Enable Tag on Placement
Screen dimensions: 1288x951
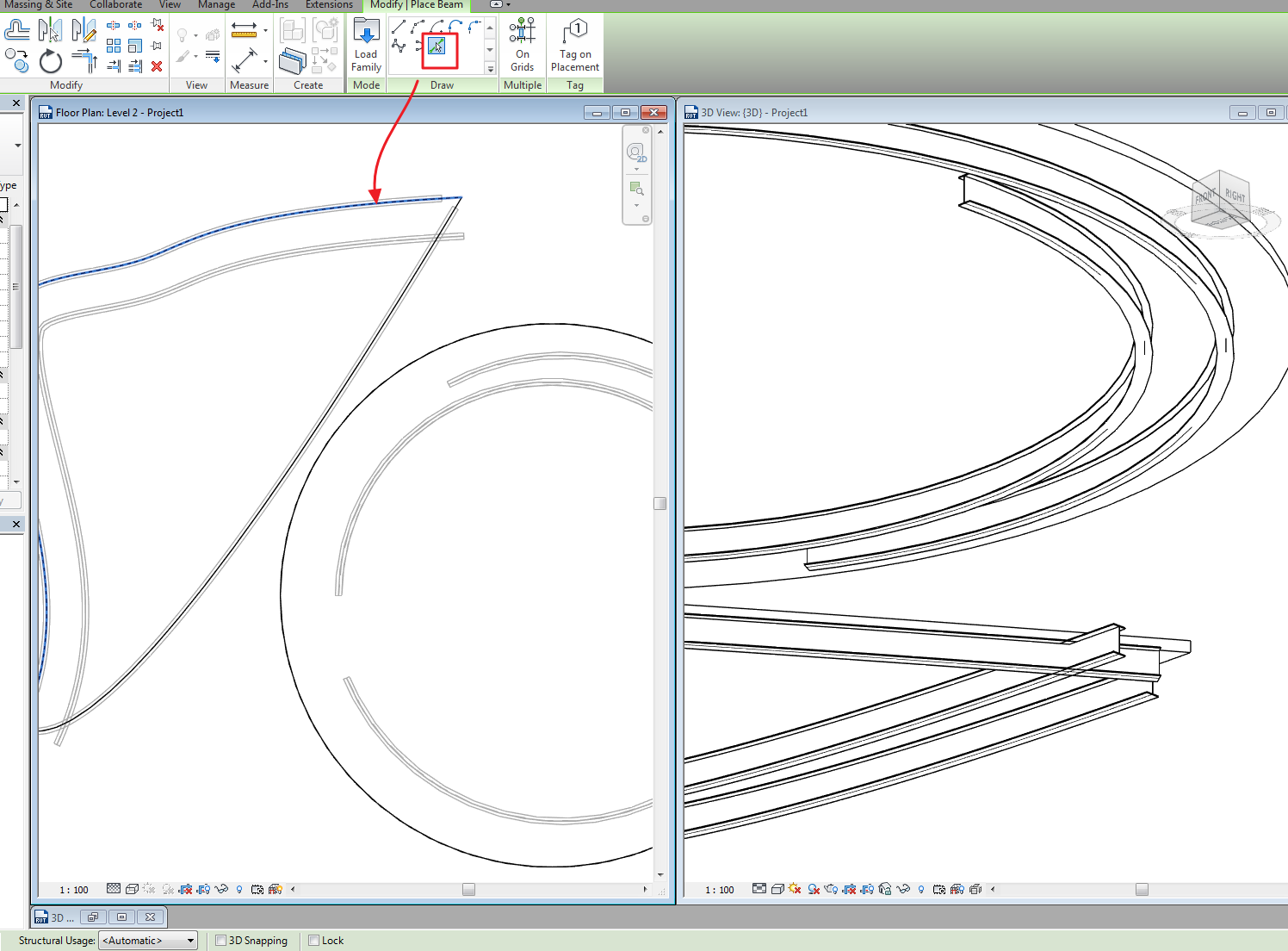pos(575,47)
